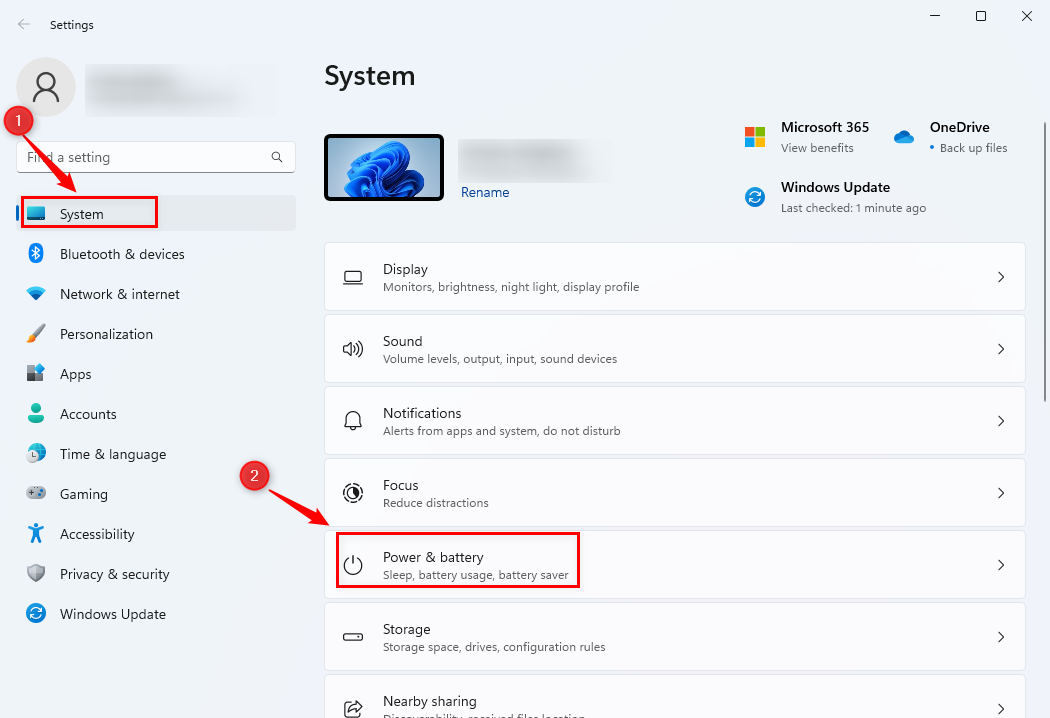Viewport: 1050px width, 718px height.
Task: Click the Sound speaker icon
Action: point(353,349)
